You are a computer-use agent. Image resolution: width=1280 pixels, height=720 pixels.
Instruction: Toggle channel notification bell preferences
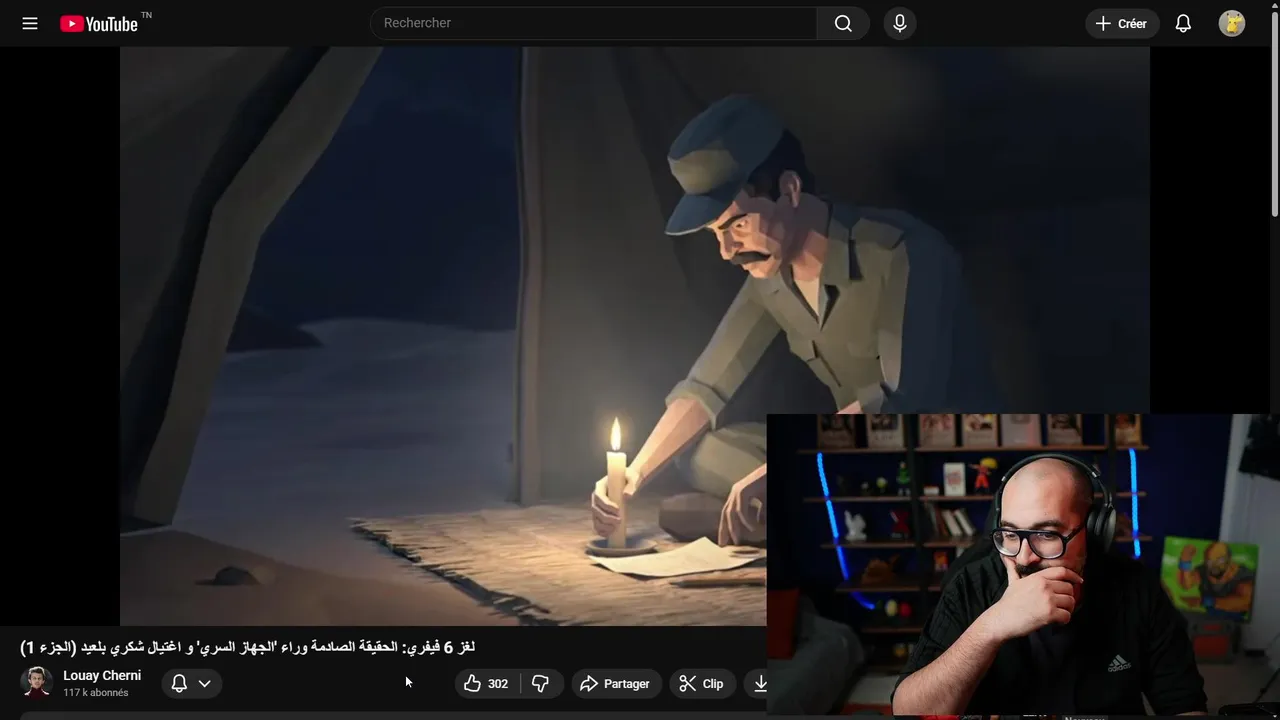180,684
